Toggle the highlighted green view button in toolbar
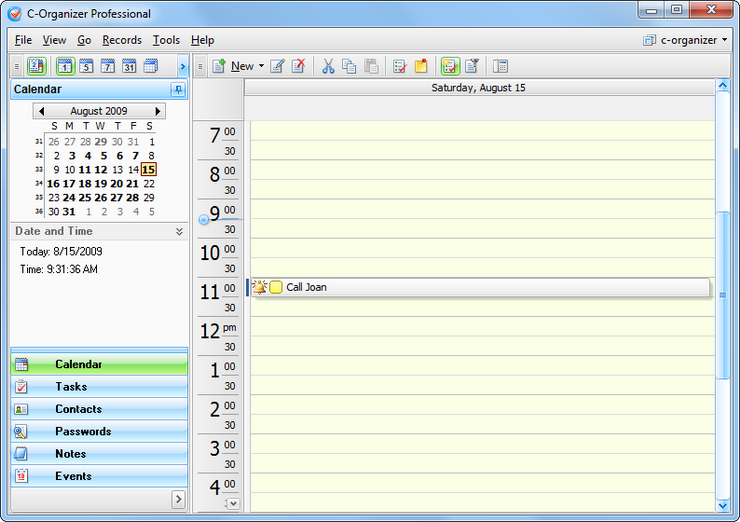The image size is (740, 522). click(x=451, y=67)
